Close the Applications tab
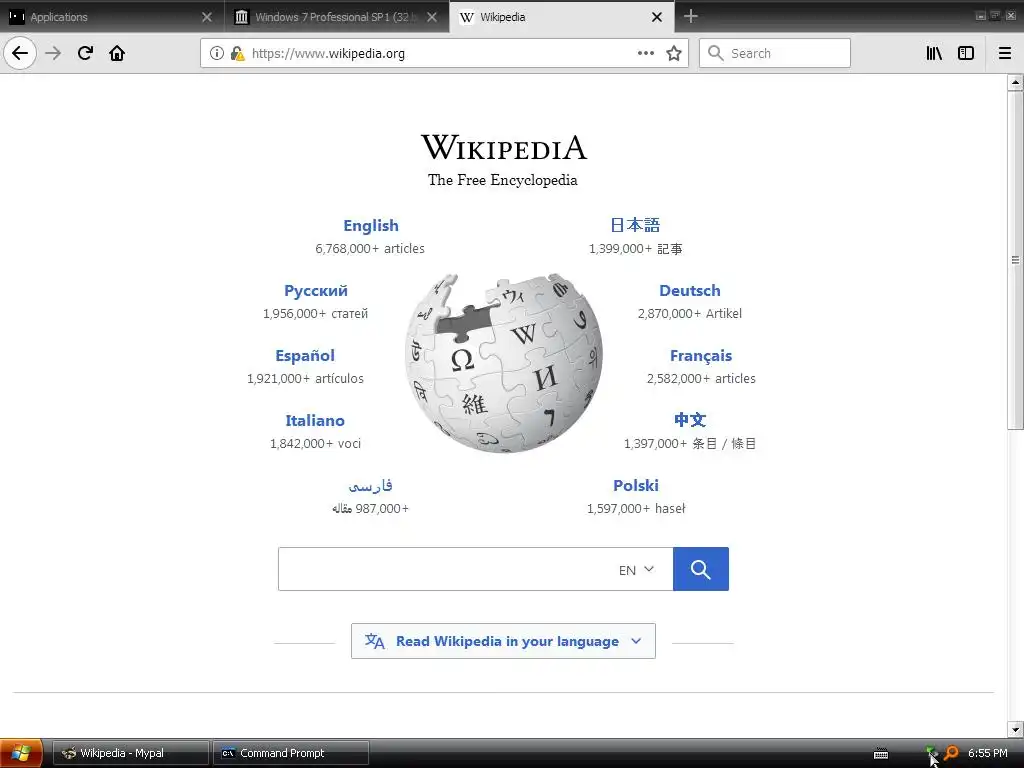 tap(207, 17)
